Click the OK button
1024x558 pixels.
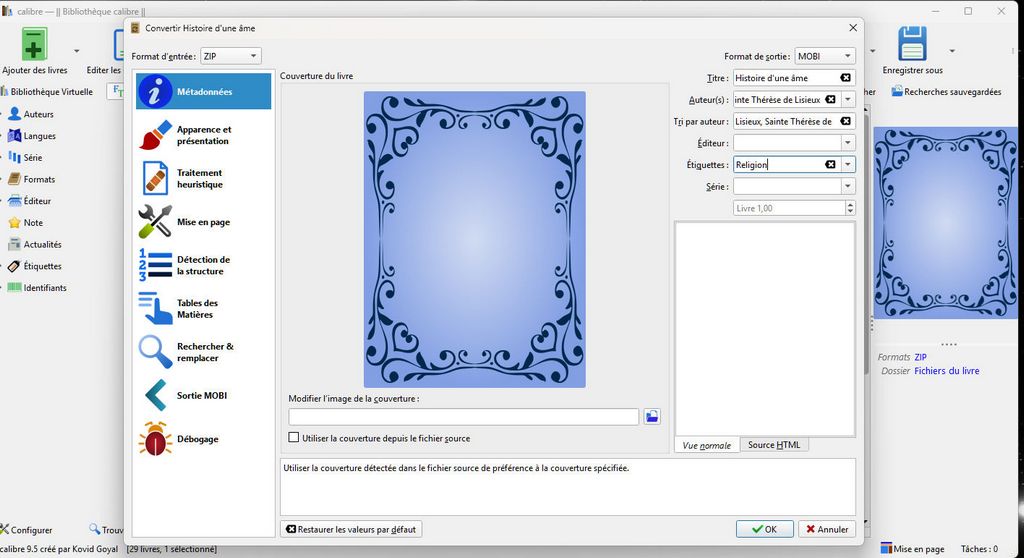click(765, 529)
